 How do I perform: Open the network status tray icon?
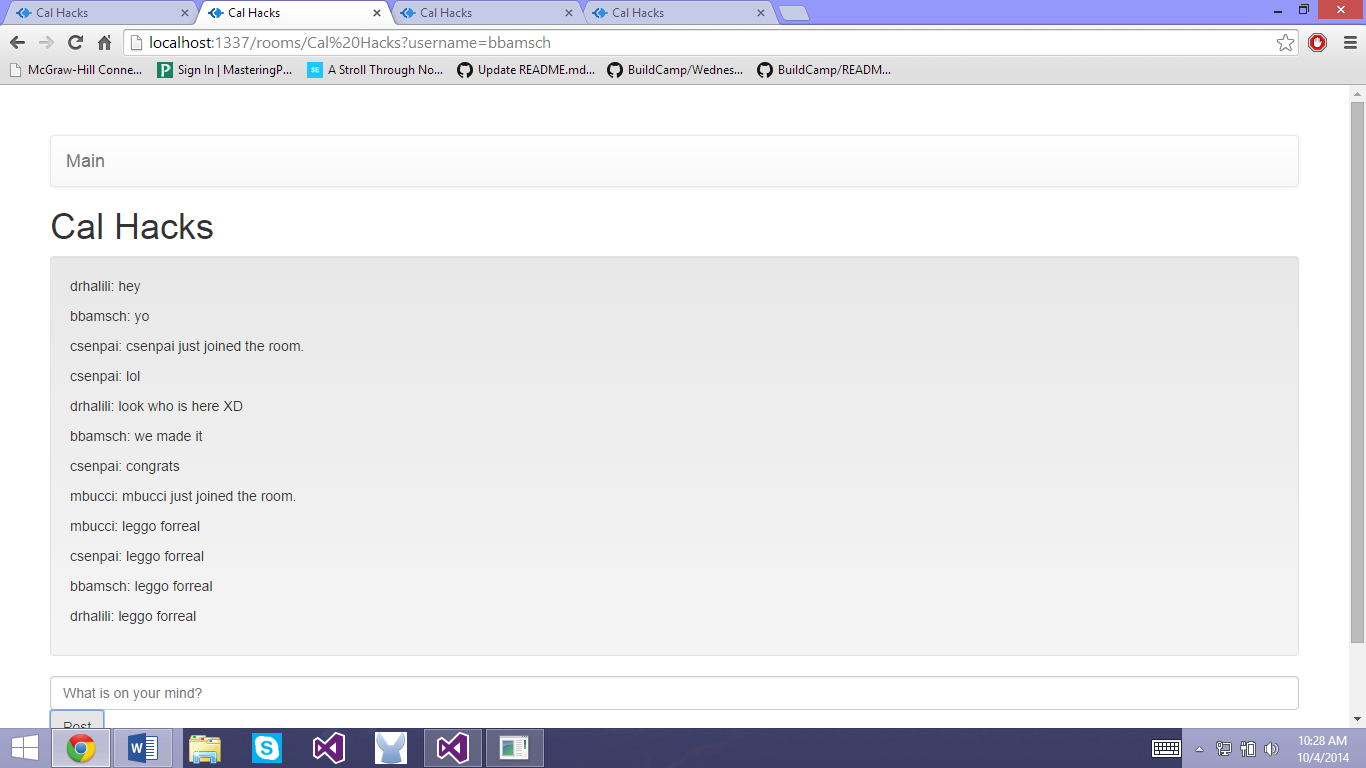[x=1224, y=748]
